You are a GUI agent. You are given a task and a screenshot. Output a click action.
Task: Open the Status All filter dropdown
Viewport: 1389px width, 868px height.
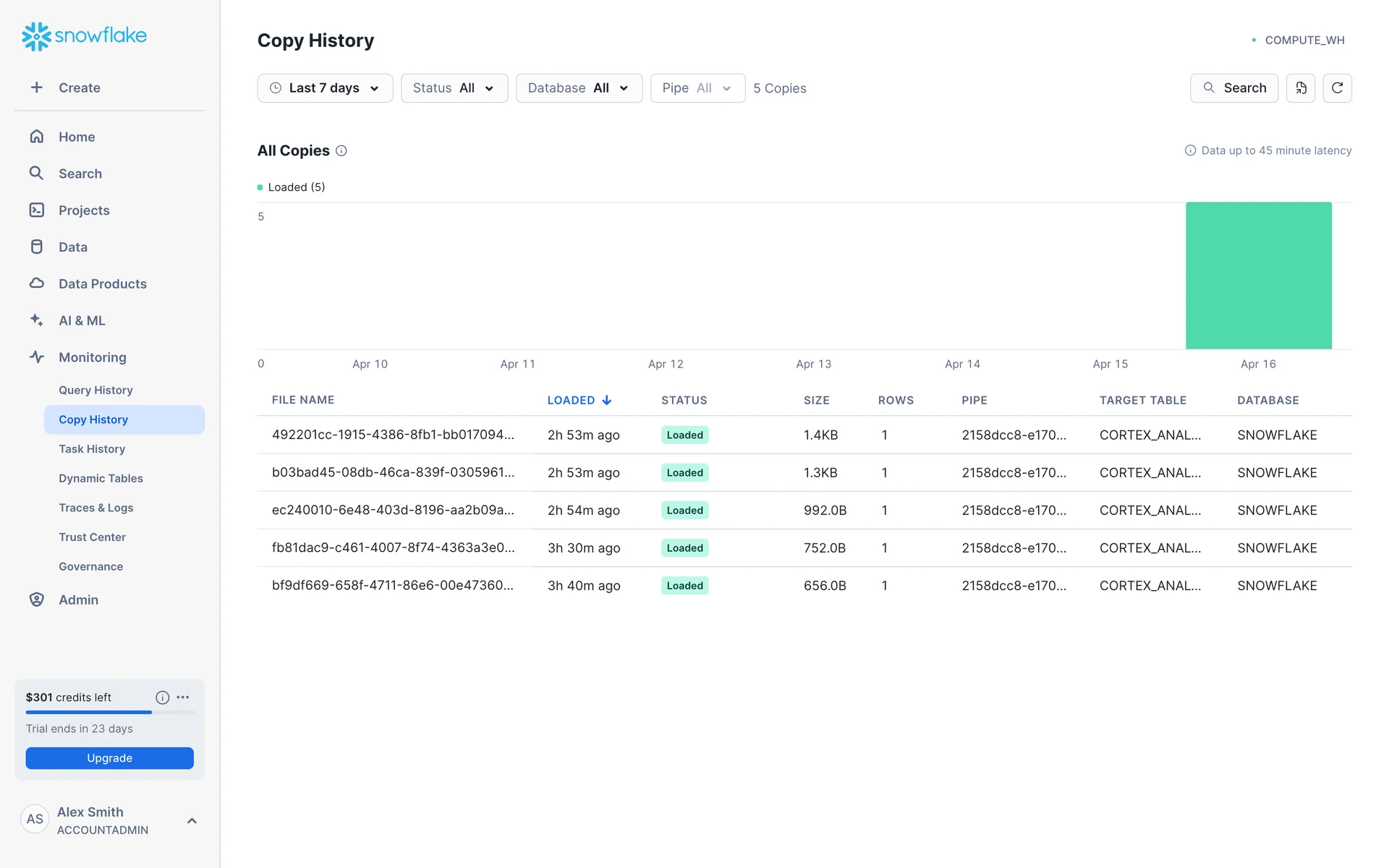454,88
